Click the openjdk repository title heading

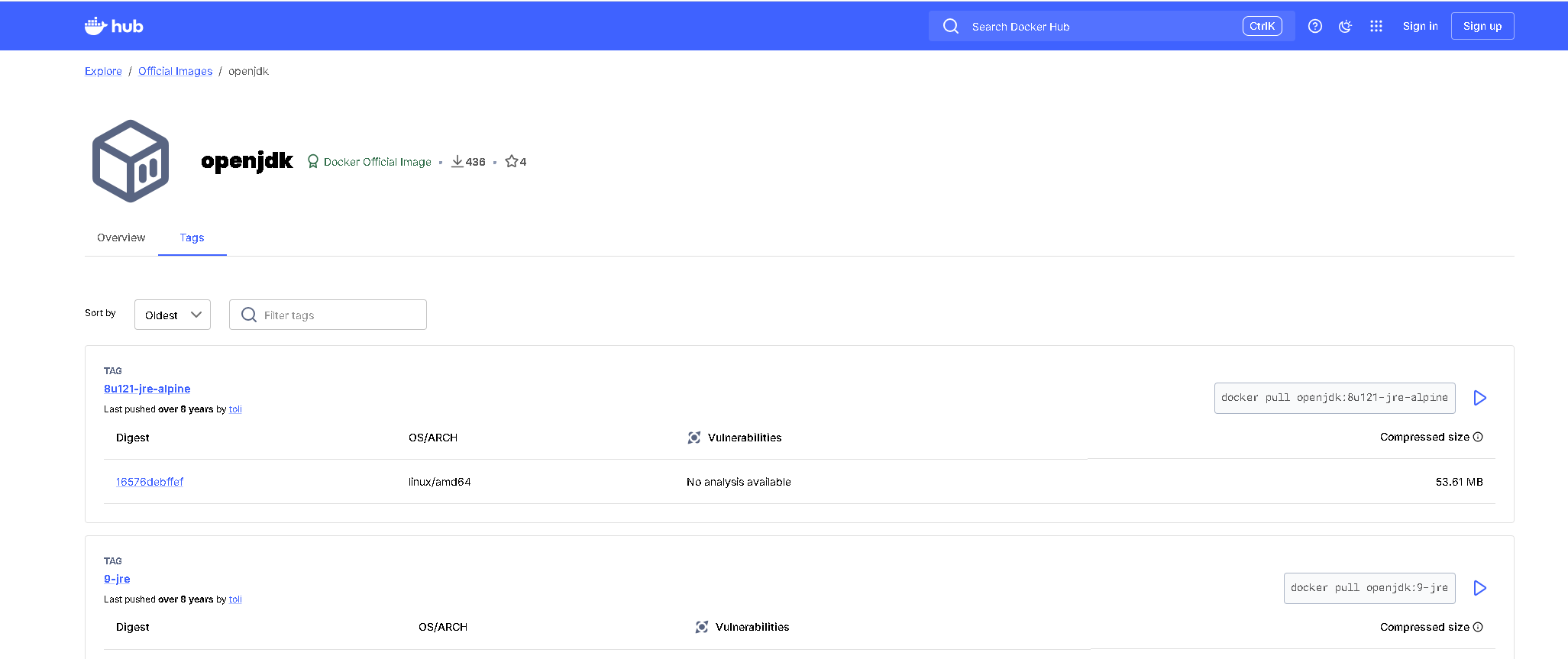tap(247, 161)
